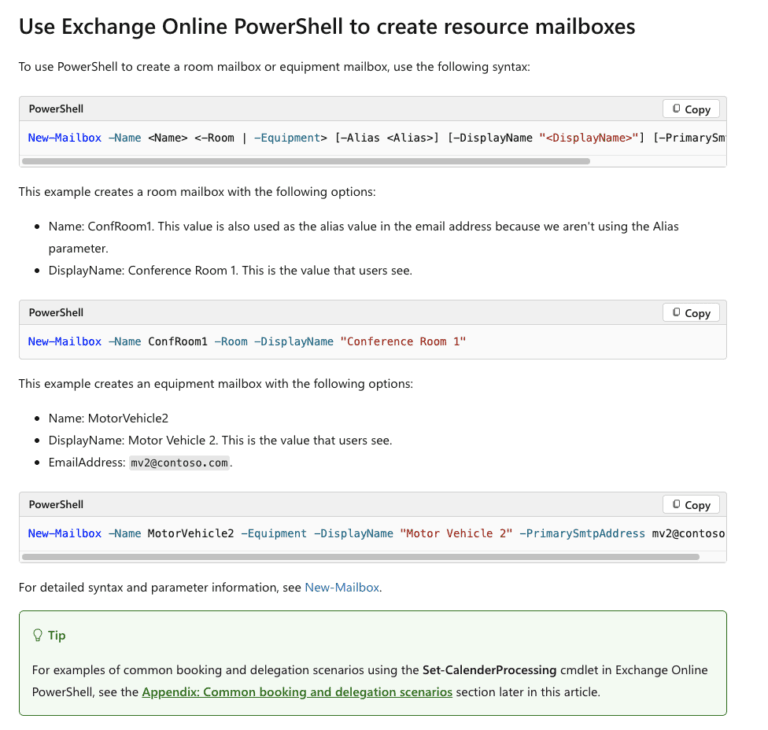Screen dimensions: 768x730
Task: Click the copy icon in first code block
Action: coord(676,108)
